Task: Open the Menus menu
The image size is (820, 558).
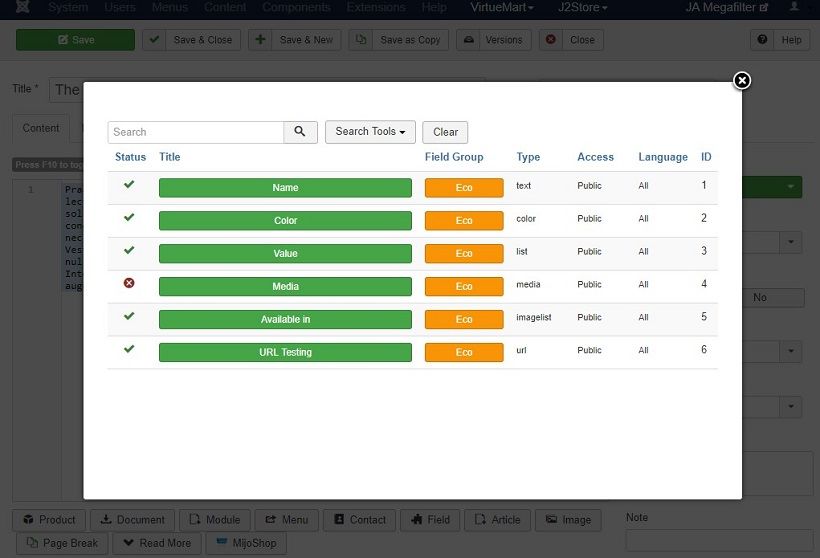Action: (170, 7)
